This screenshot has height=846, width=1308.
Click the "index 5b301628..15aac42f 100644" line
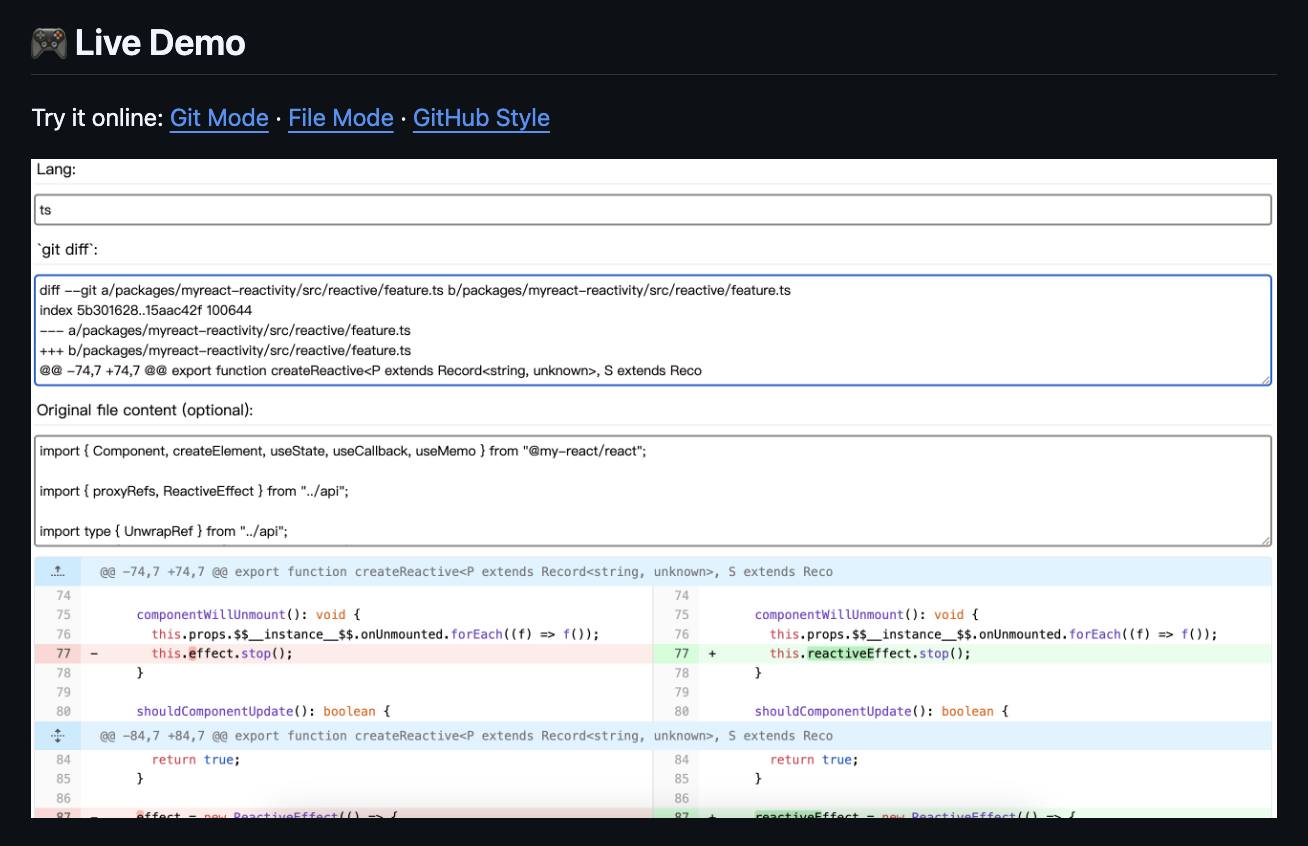tap(146, 310)
